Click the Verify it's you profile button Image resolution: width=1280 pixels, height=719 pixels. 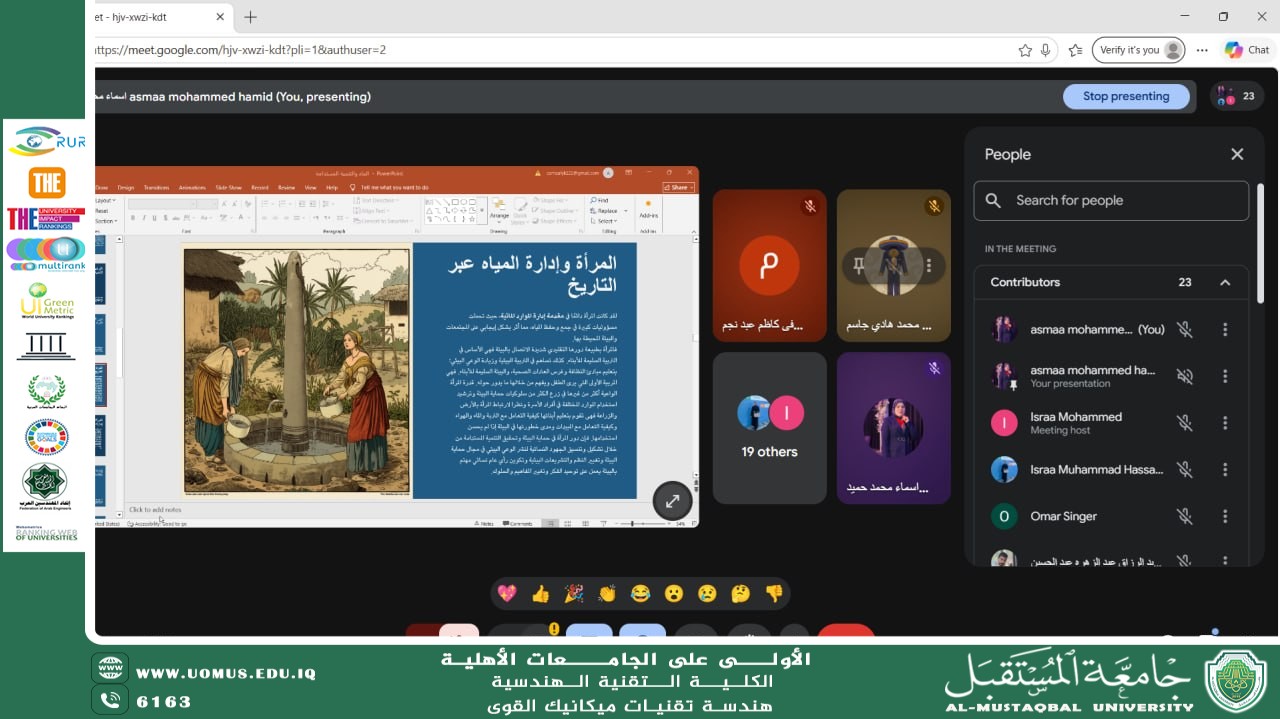click(1140, 50)
